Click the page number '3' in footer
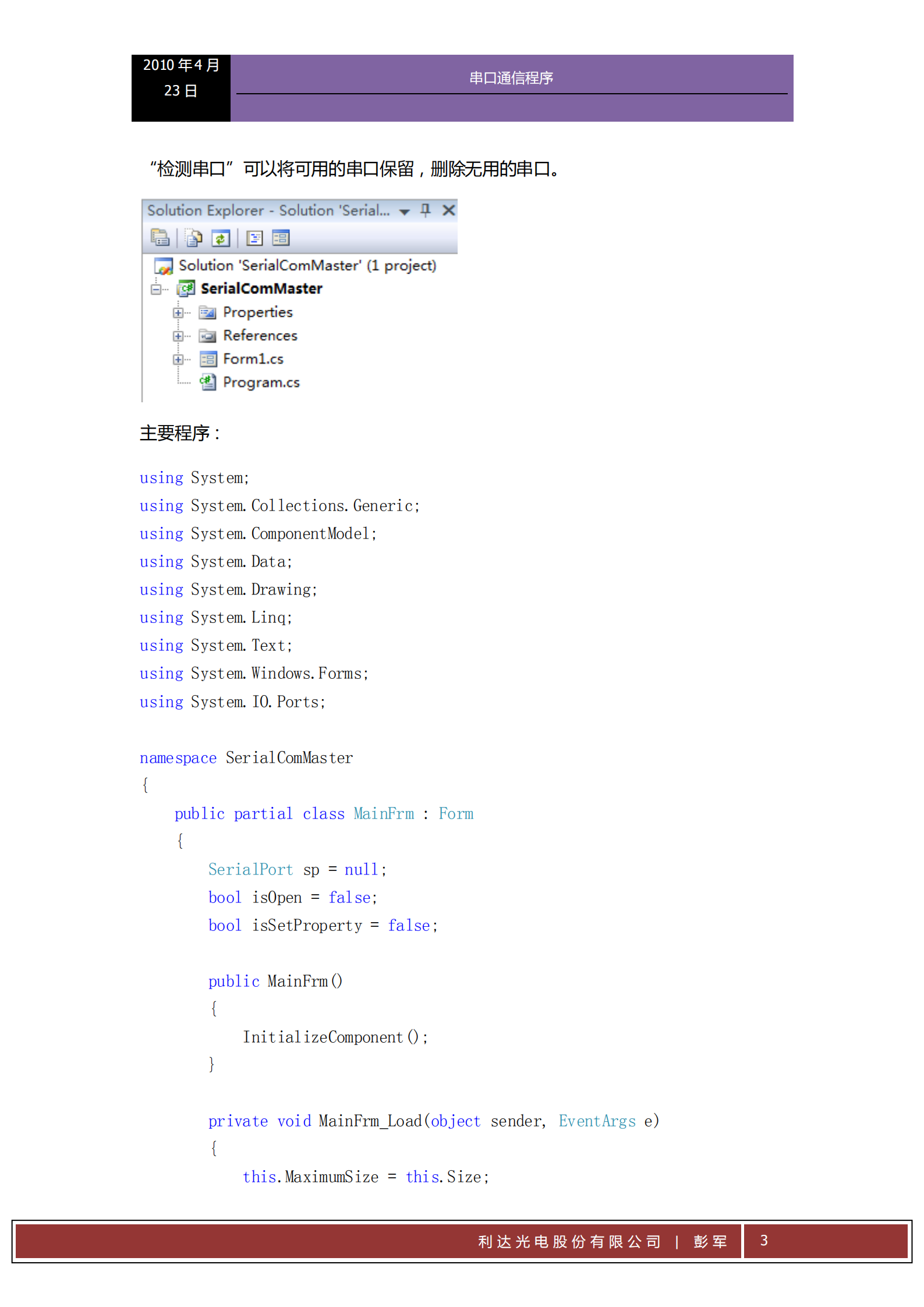924x1307 pixels. (x=764, y=1241)
